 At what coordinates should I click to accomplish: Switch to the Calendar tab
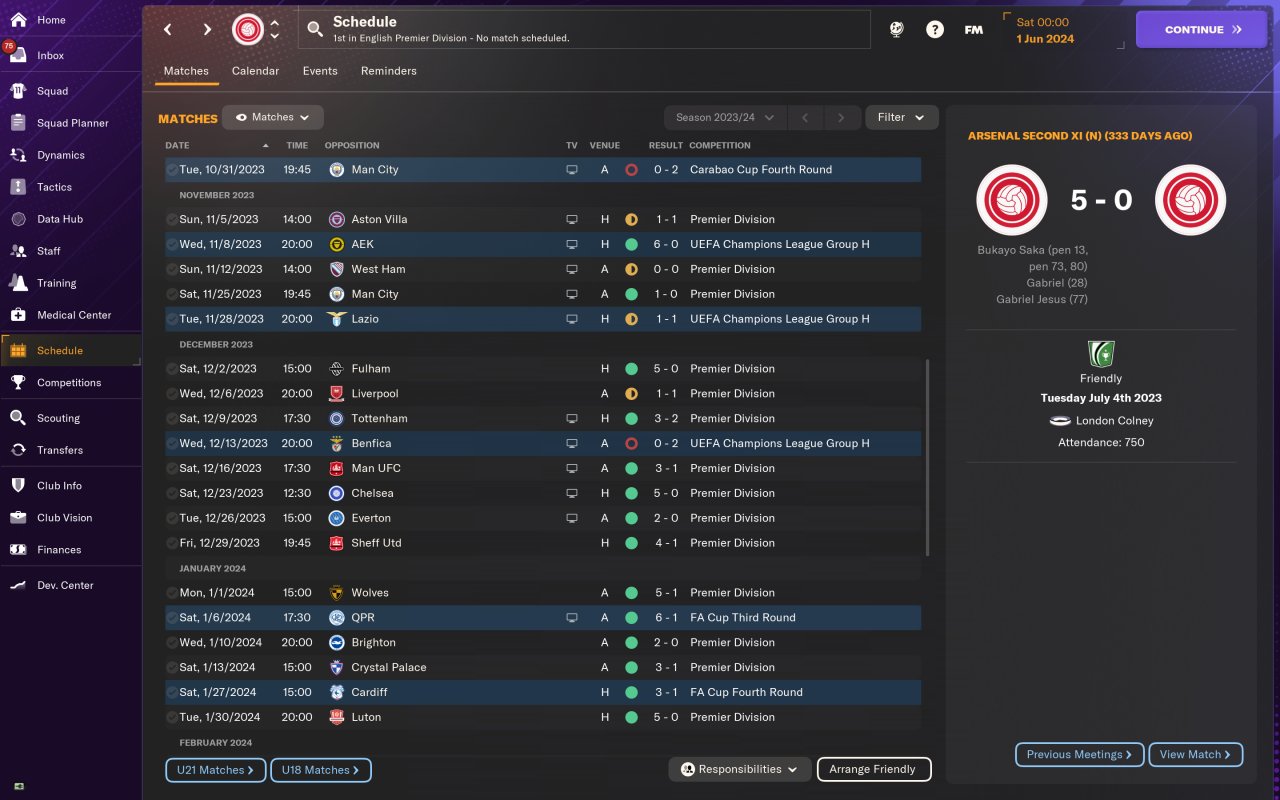coord(255,71)
